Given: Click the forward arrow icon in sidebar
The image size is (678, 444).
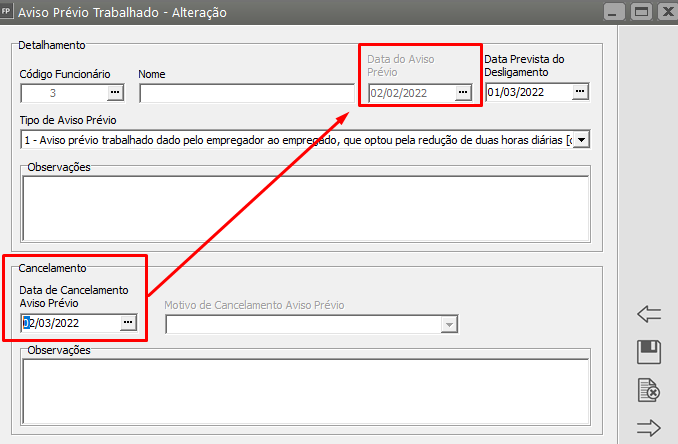Looking at the screenshot, I should coord(649,428).
